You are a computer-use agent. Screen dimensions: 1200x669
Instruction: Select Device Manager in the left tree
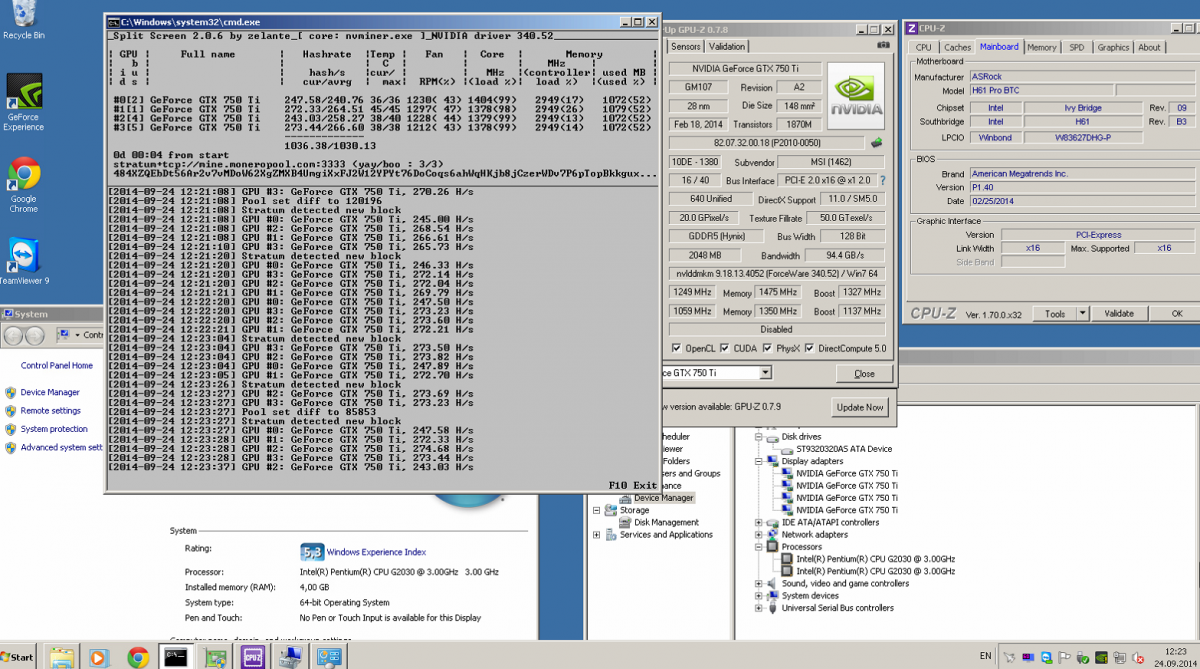tap(663, 498)
